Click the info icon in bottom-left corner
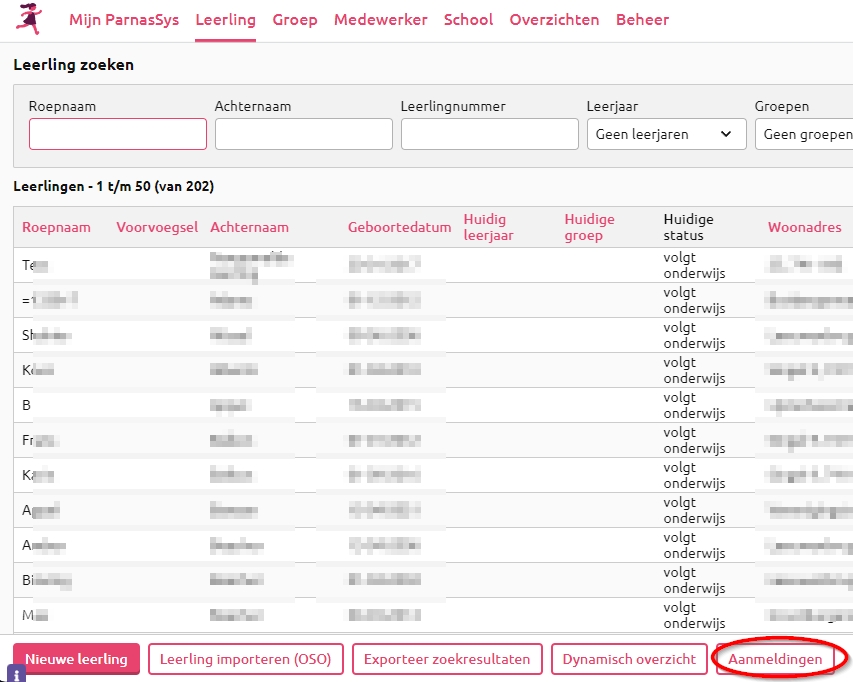 click(x=17, y=673)
